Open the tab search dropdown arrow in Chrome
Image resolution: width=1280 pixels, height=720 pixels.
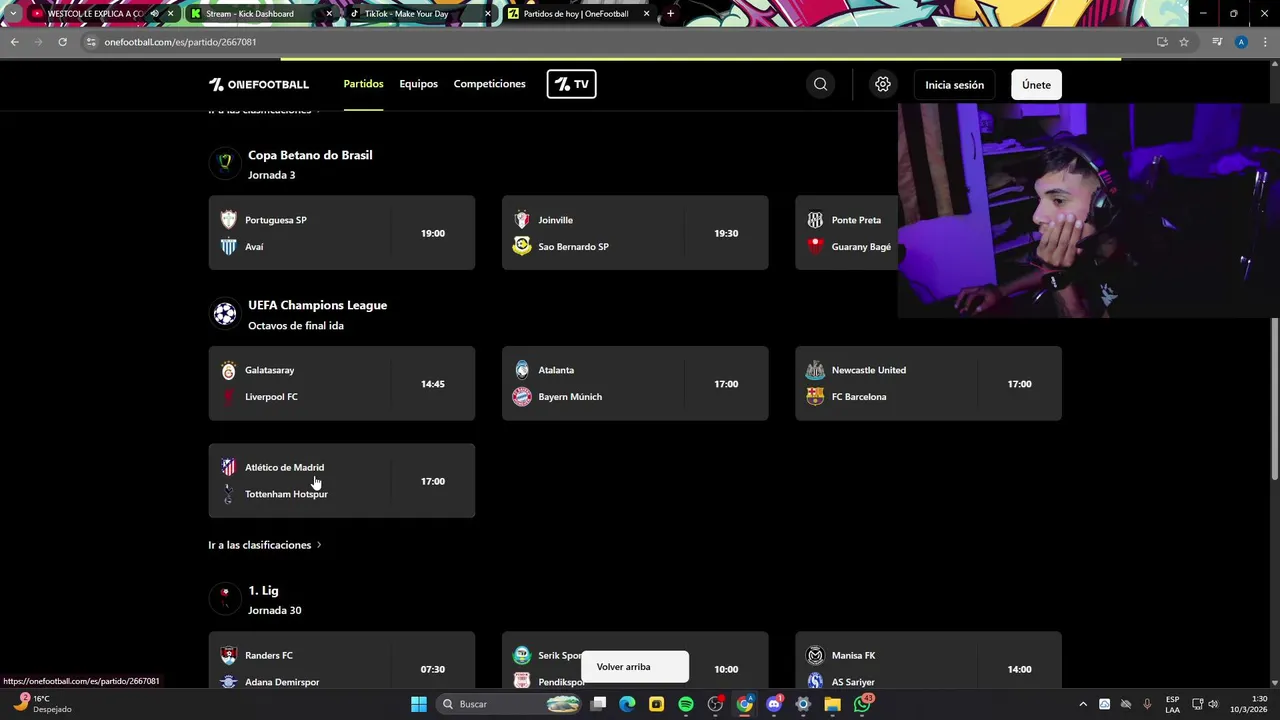coord(13,14)
